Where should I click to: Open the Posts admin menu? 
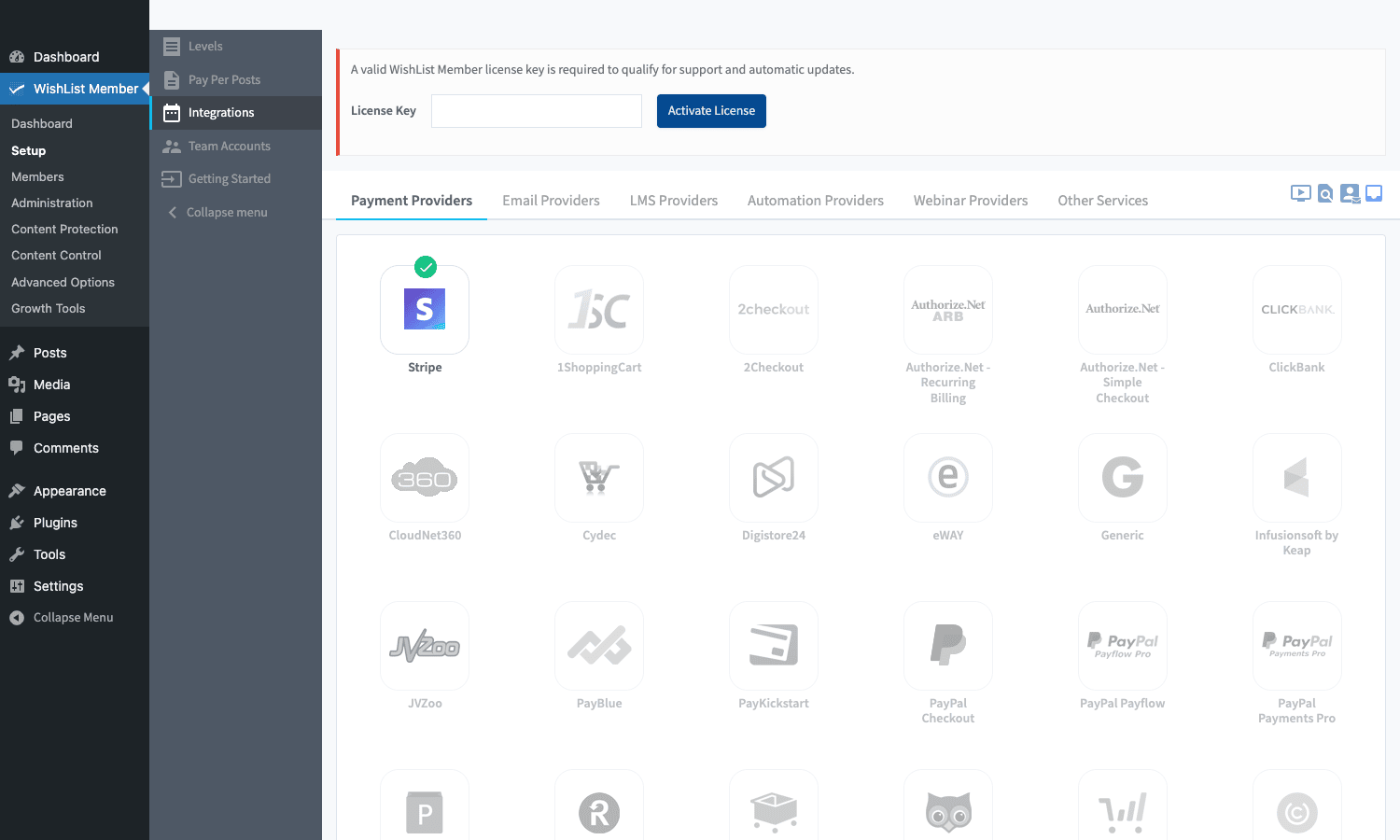pyautogui.click(x=75, y=353)
